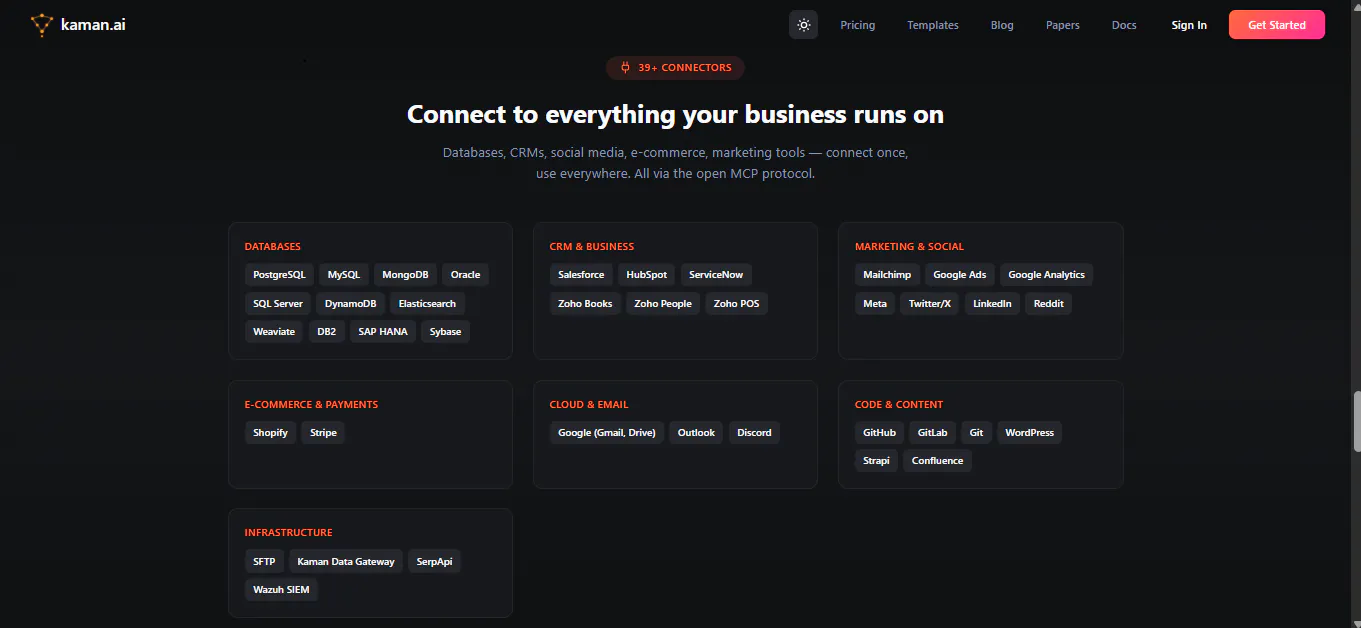
Task: Click the kaman.ai logo icon
Action: click(42, 25)
